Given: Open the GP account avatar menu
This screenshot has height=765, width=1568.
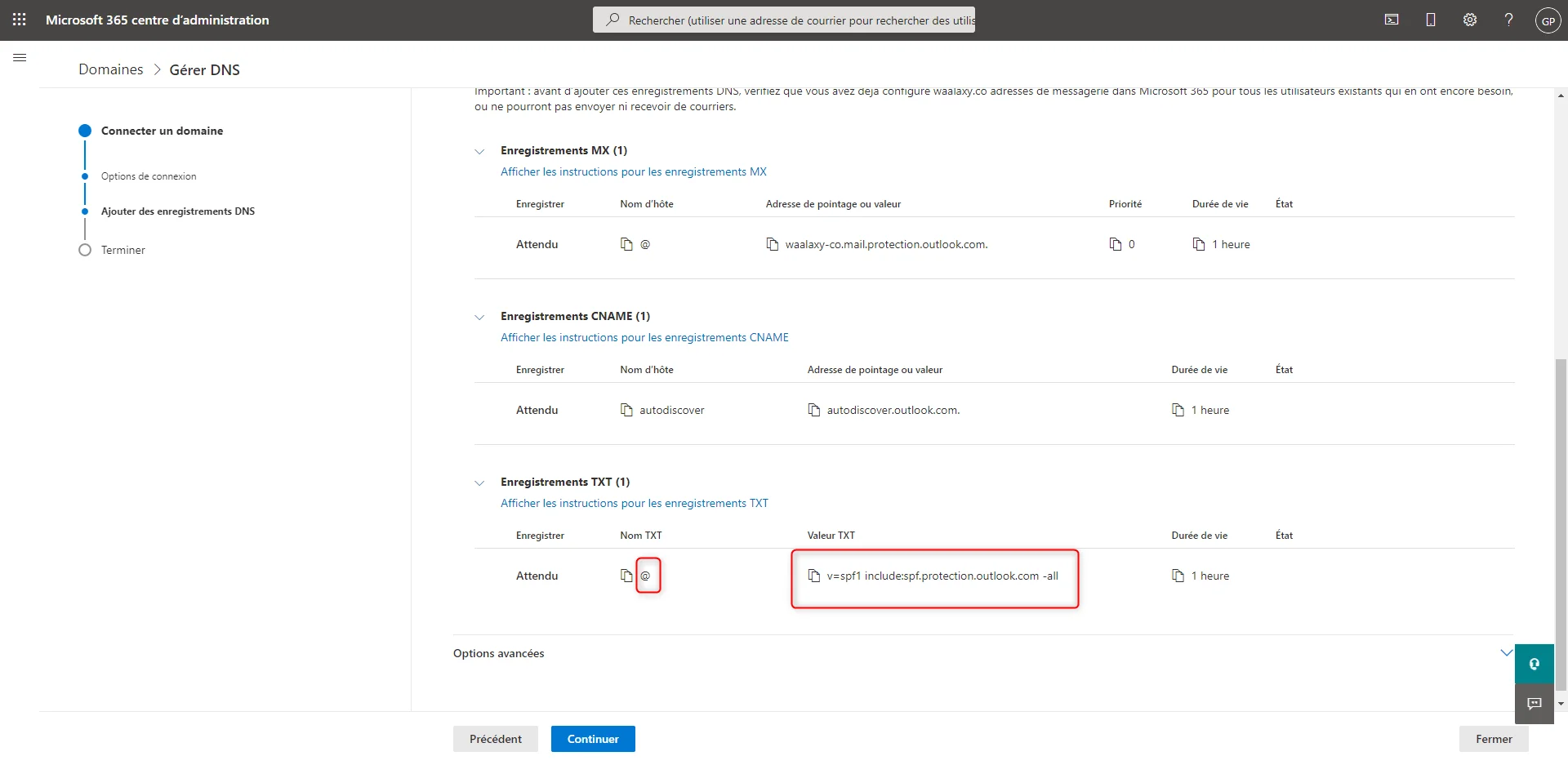Looking at the screenshot, I should click(1548, 20).
